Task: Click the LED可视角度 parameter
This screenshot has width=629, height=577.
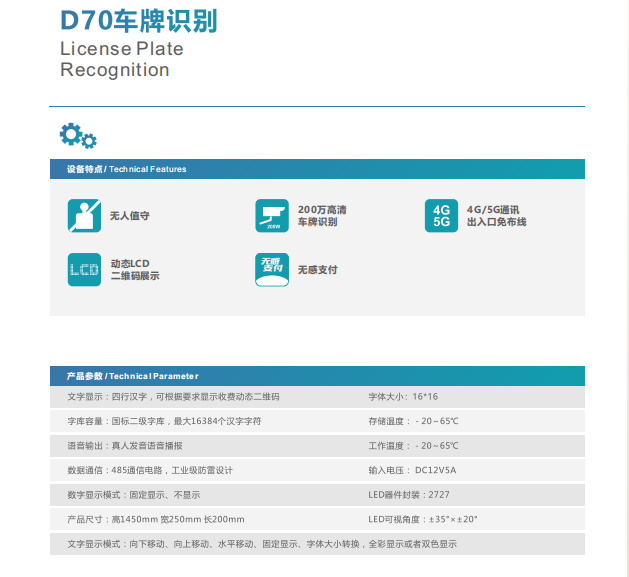Action: [x=423, y=519]
